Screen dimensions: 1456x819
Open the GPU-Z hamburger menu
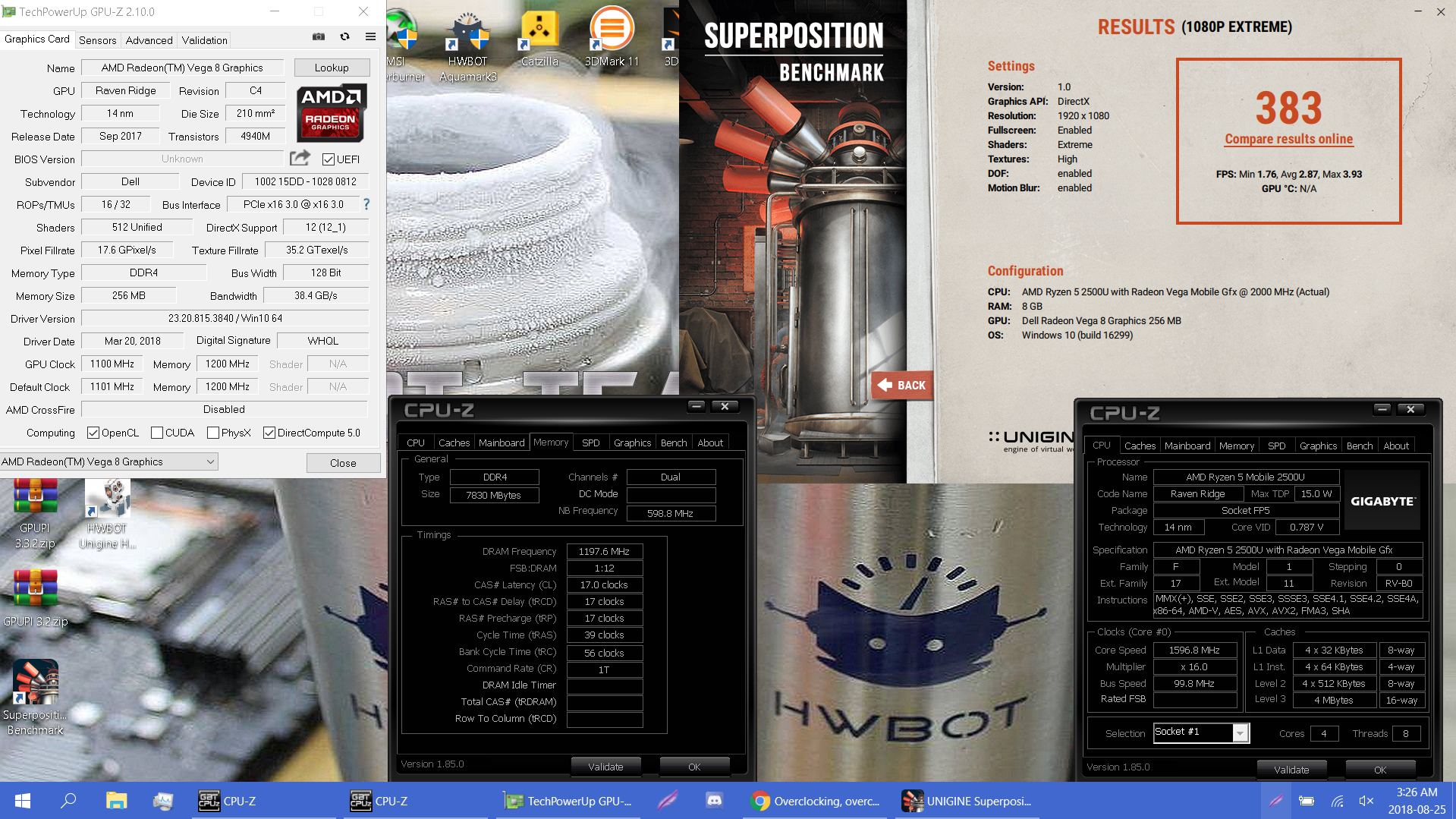(x=370, y=36)
